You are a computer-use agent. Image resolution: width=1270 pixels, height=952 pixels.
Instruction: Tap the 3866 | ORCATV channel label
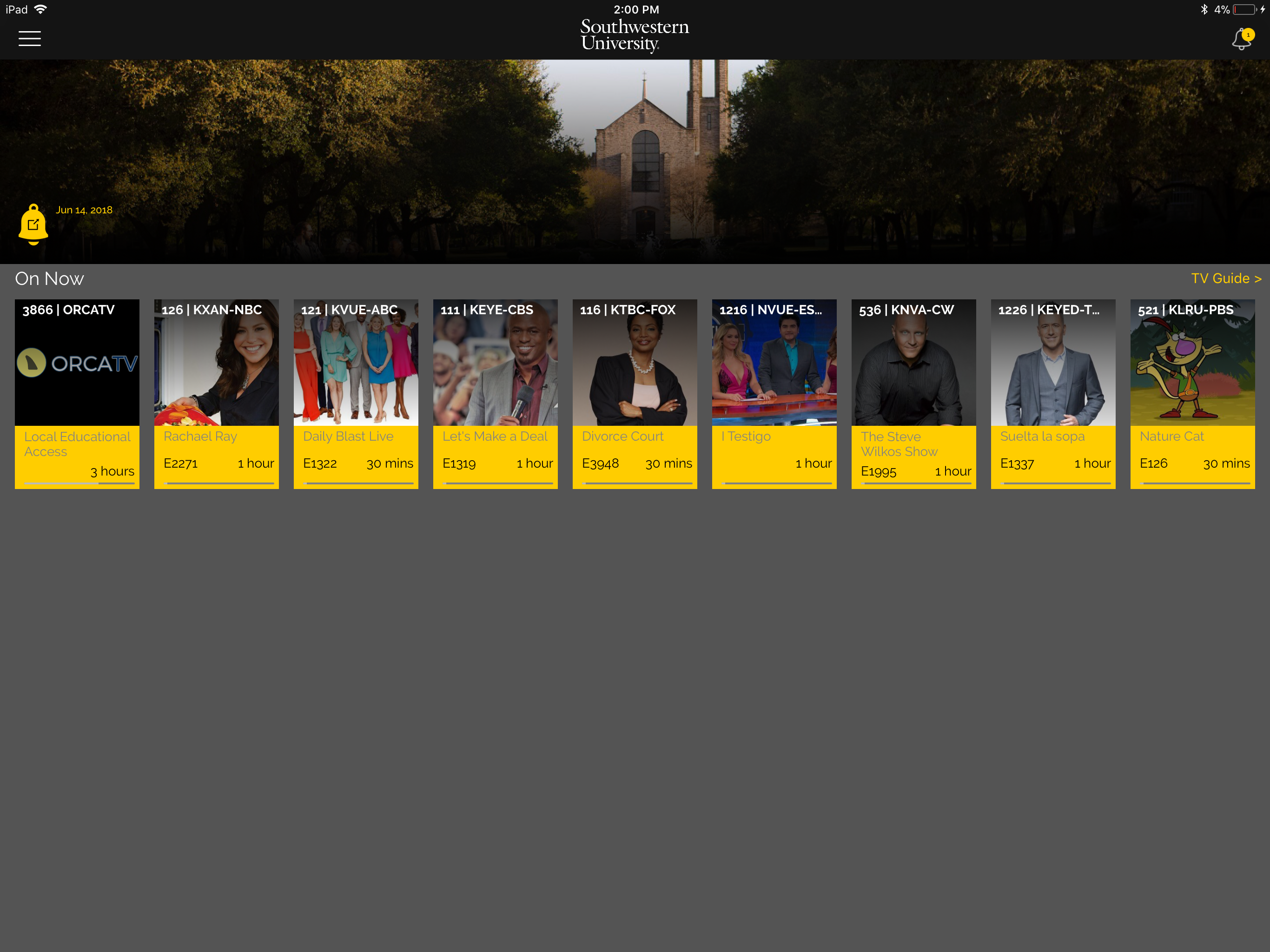point(68,310)
